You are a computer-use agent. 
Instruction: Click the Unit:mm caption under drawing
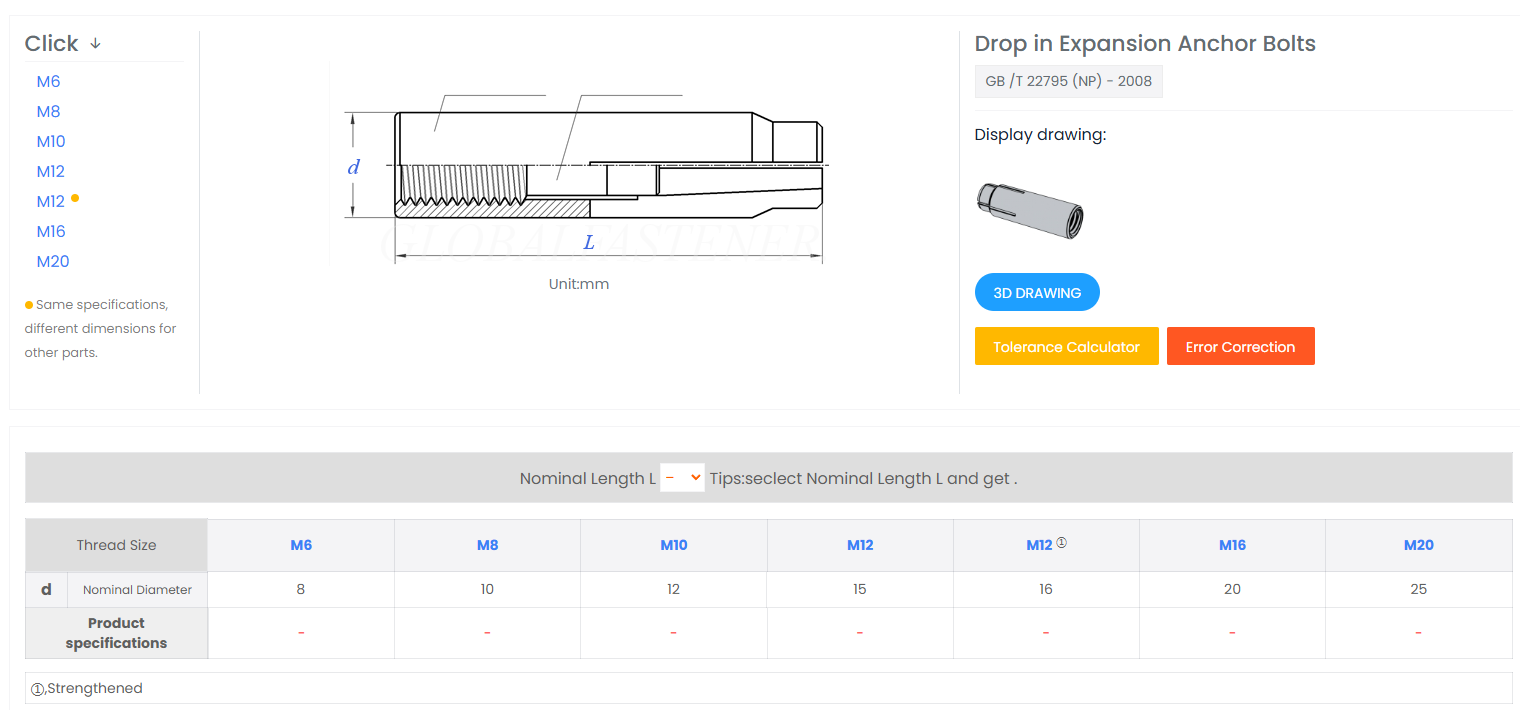pos(579,284)
